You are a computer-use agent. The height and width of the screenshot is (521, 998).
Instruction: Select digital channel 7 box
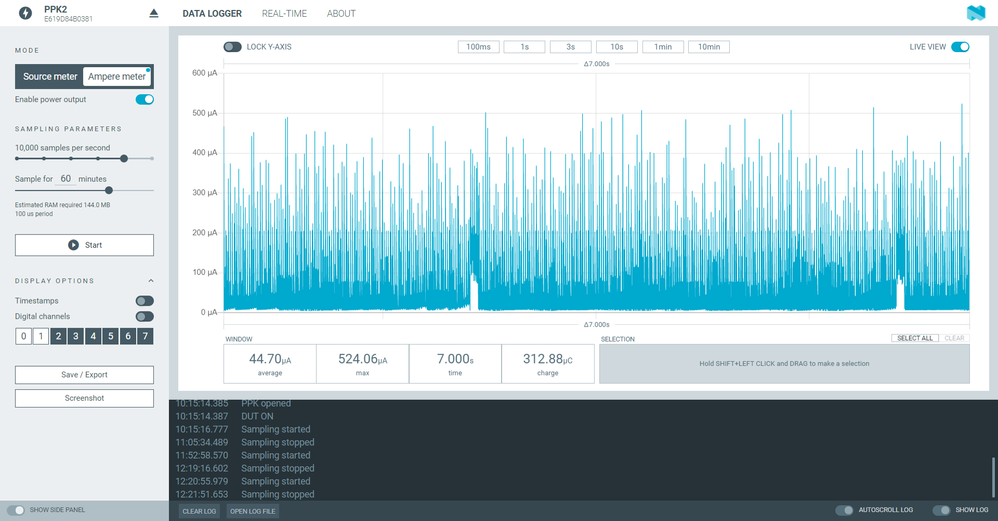coord(145,336)
